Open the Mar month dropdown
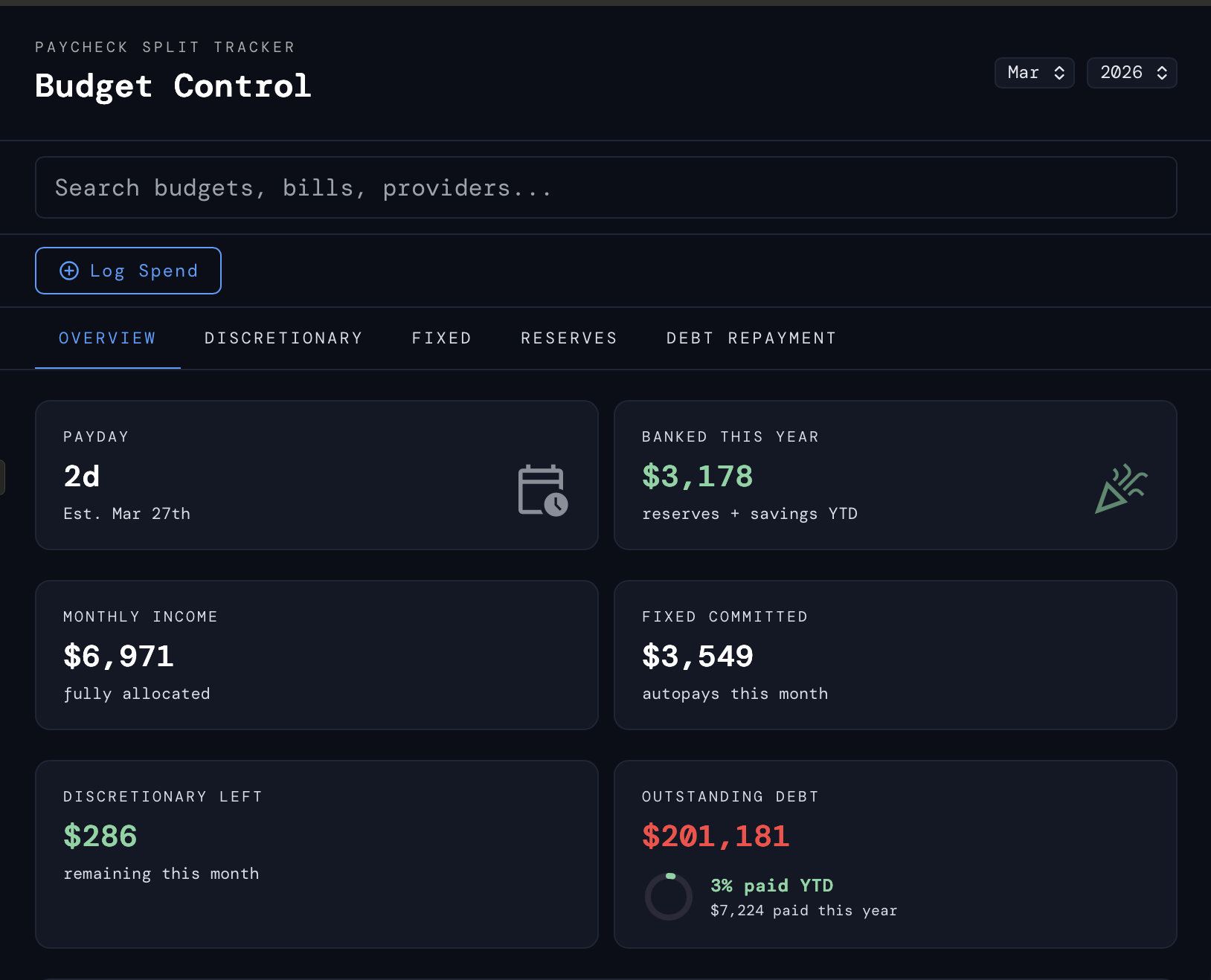 point(1034,72)
